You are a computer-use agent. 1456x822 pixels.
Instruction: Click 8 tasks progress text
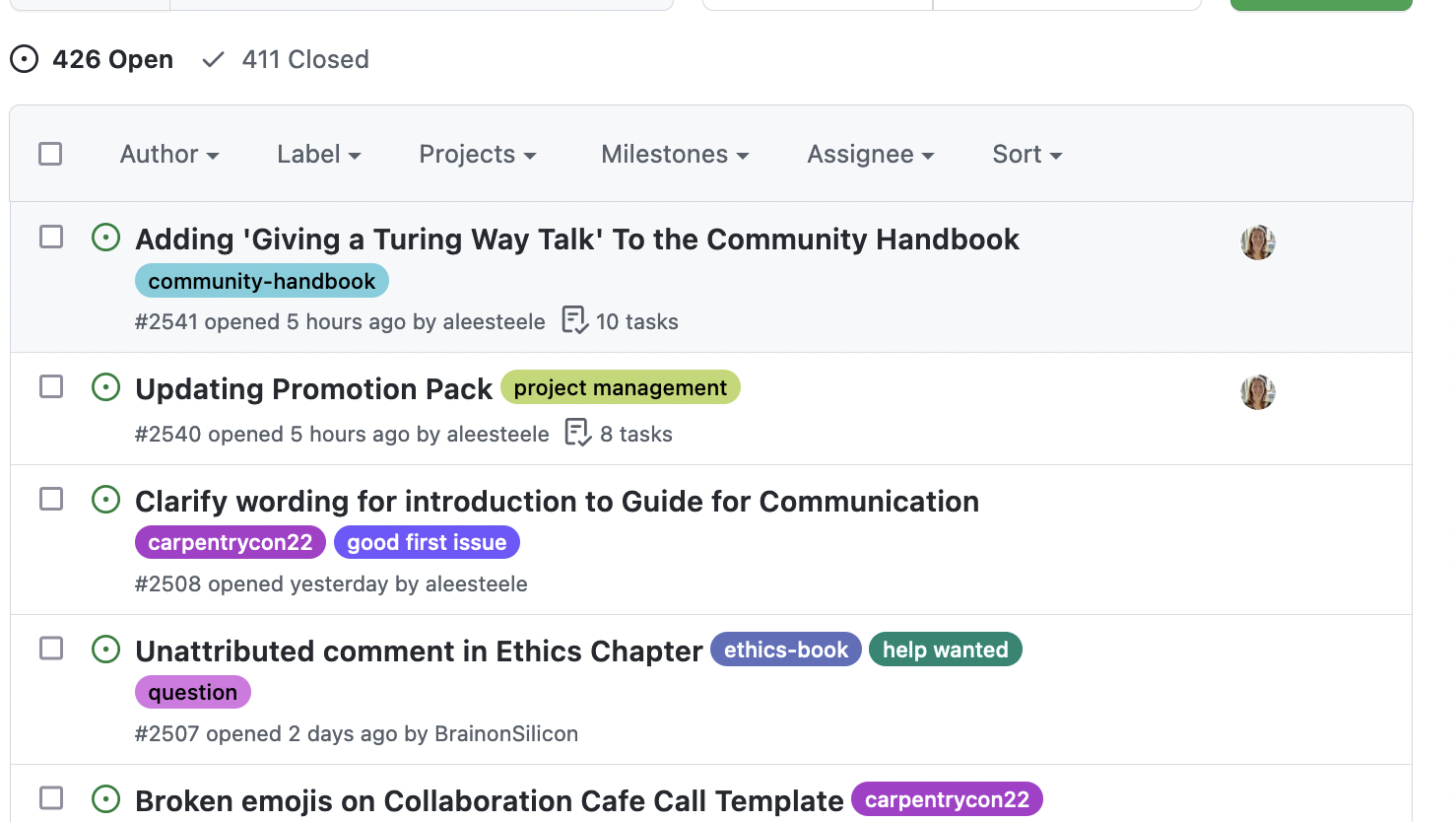click(x=636, y=434)
